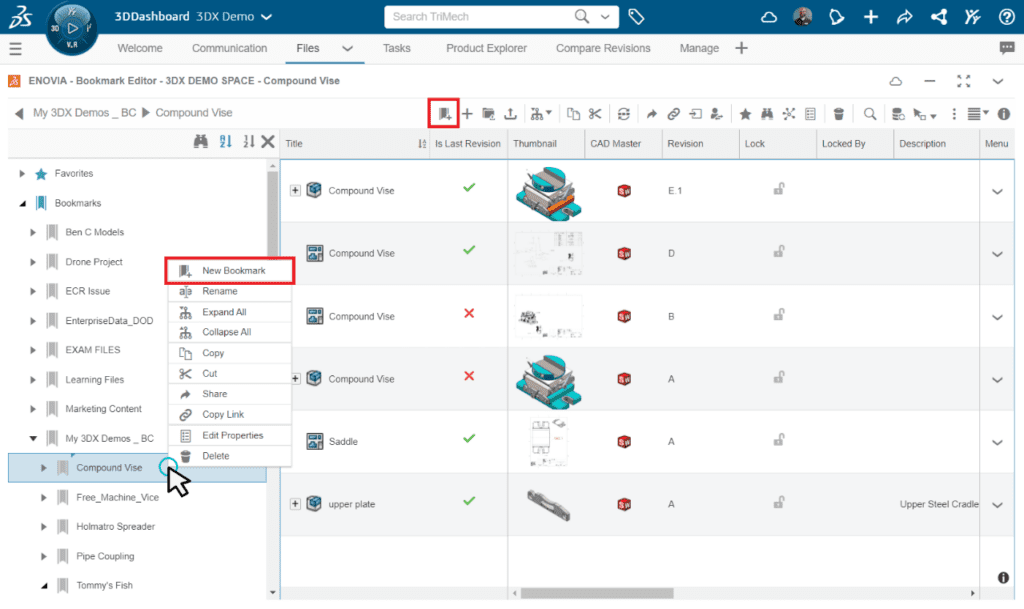Click the top bar plus add icon

coord(871,17)
